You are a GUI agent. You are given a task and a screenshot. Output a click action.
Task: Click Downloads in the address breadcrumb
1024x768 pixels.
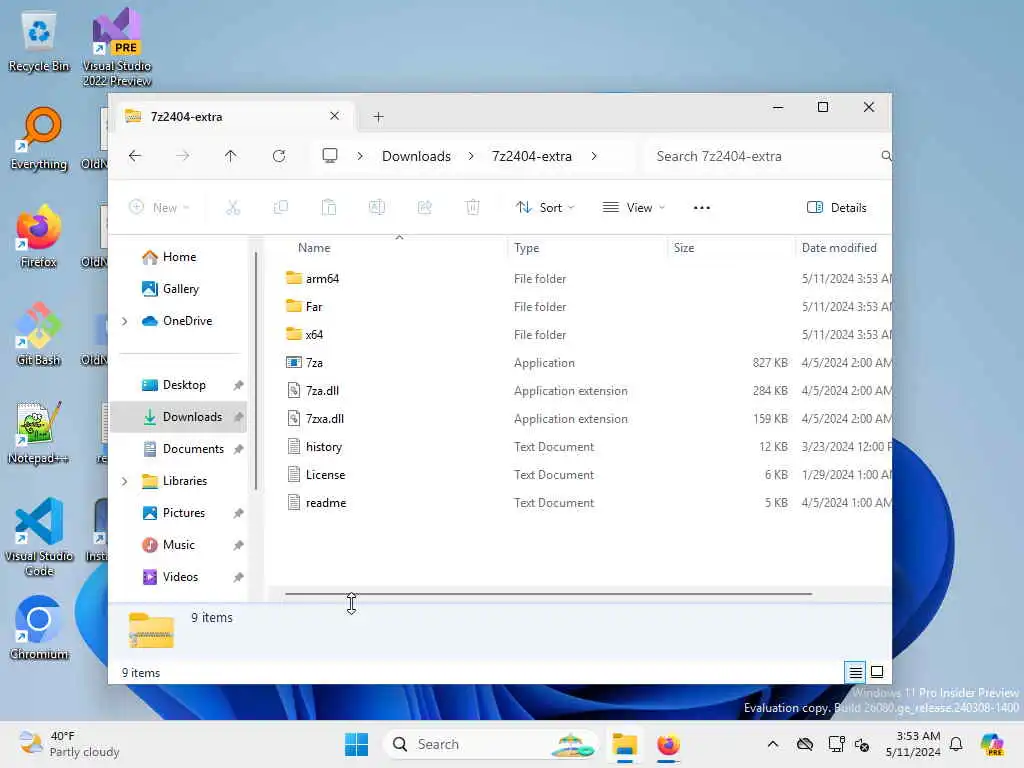[416, 156]
